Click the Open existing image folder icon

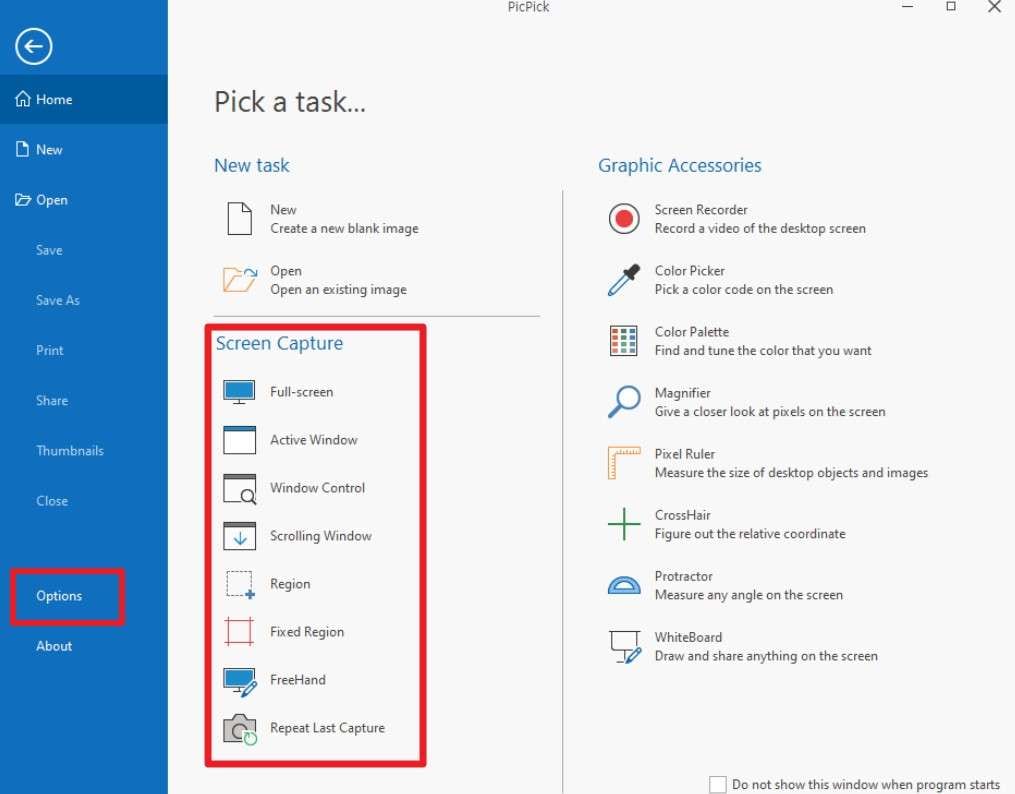click(x=240, y=280)
